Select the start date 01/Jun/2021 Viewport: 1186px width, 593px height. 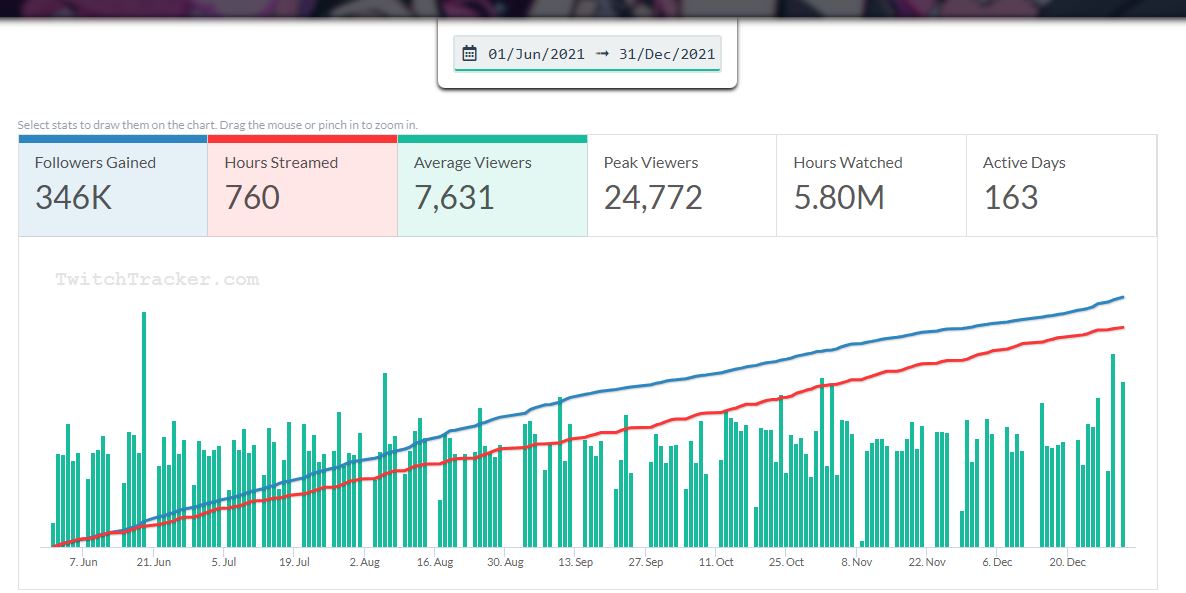pos(536,54)
